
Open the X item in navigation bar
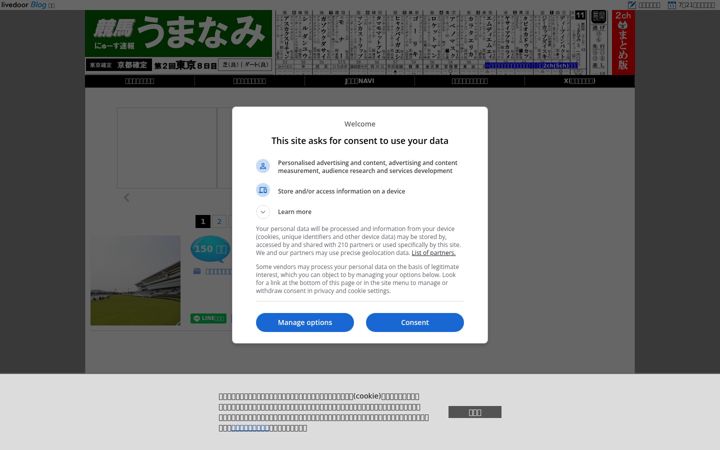579,81
